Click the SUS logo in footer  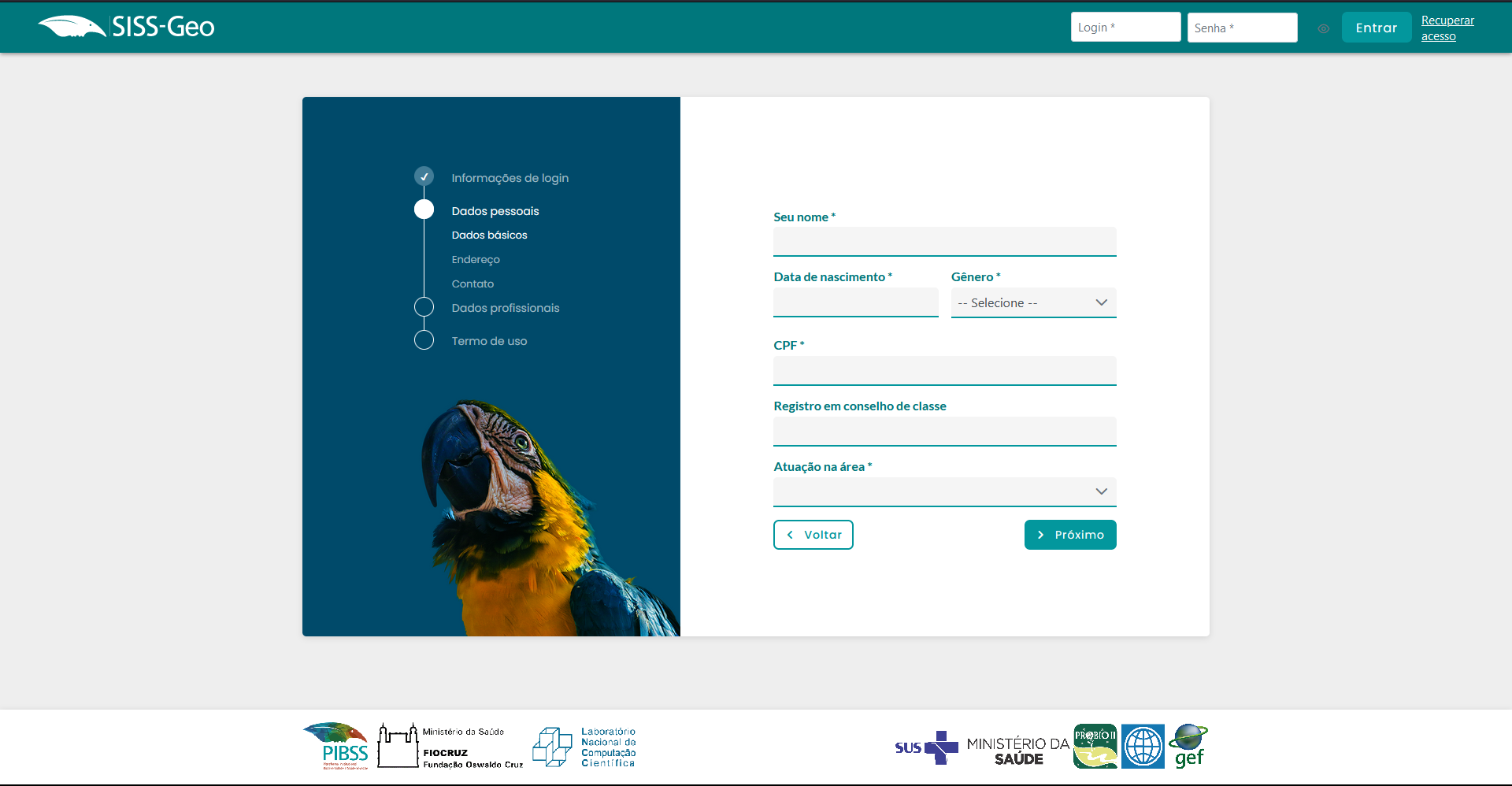point(926,747)
